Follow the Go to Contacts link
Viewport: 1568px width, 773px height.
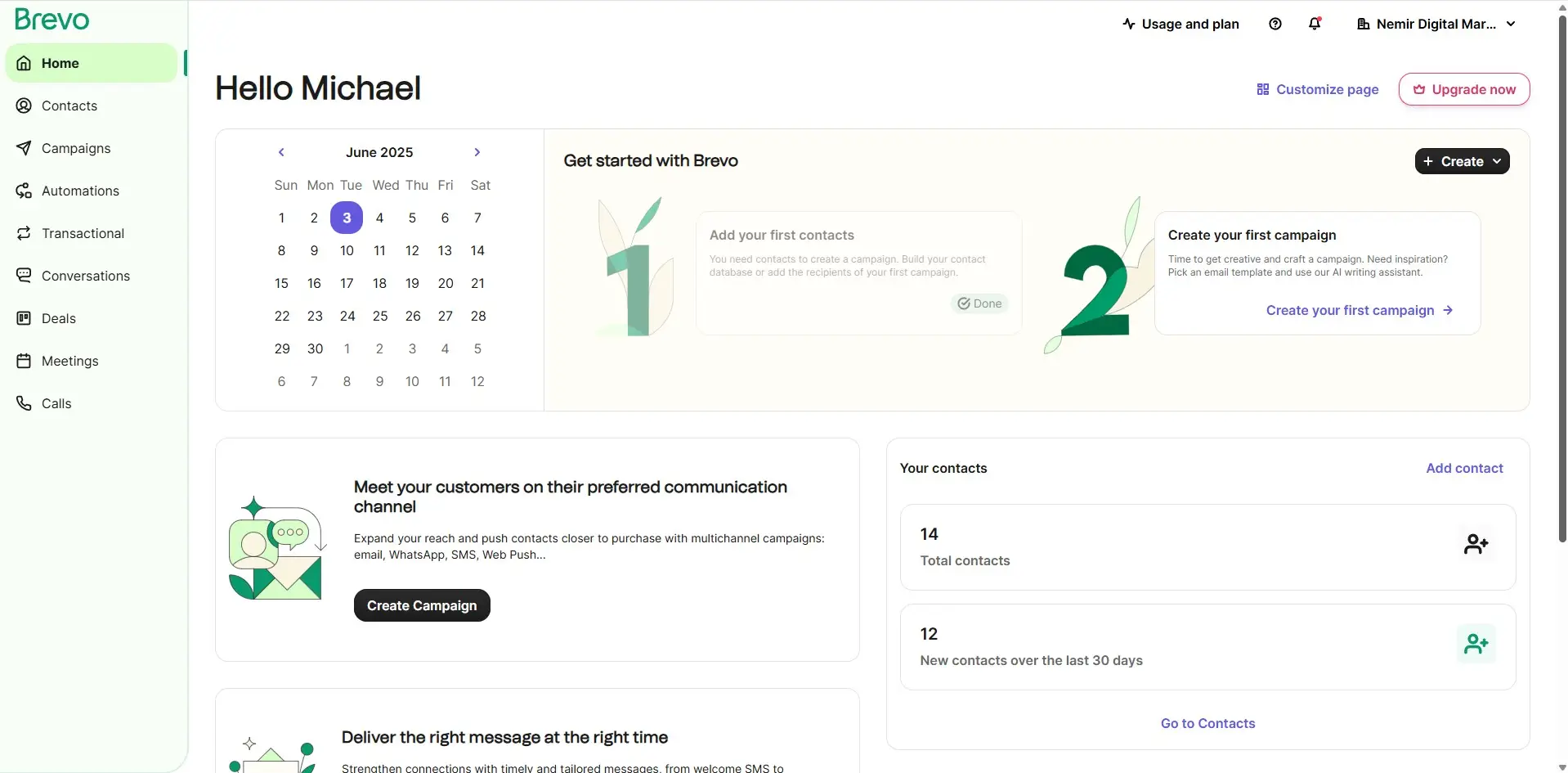coord(1207,723)
